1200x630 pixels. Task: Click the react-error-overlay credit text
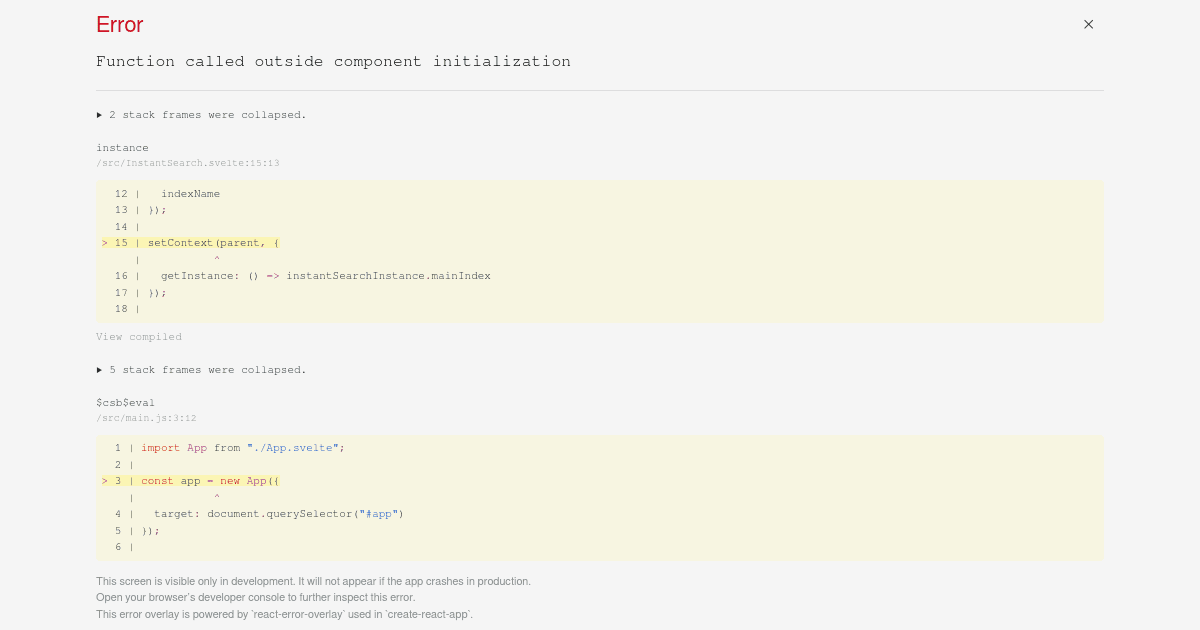pos(284,614)
